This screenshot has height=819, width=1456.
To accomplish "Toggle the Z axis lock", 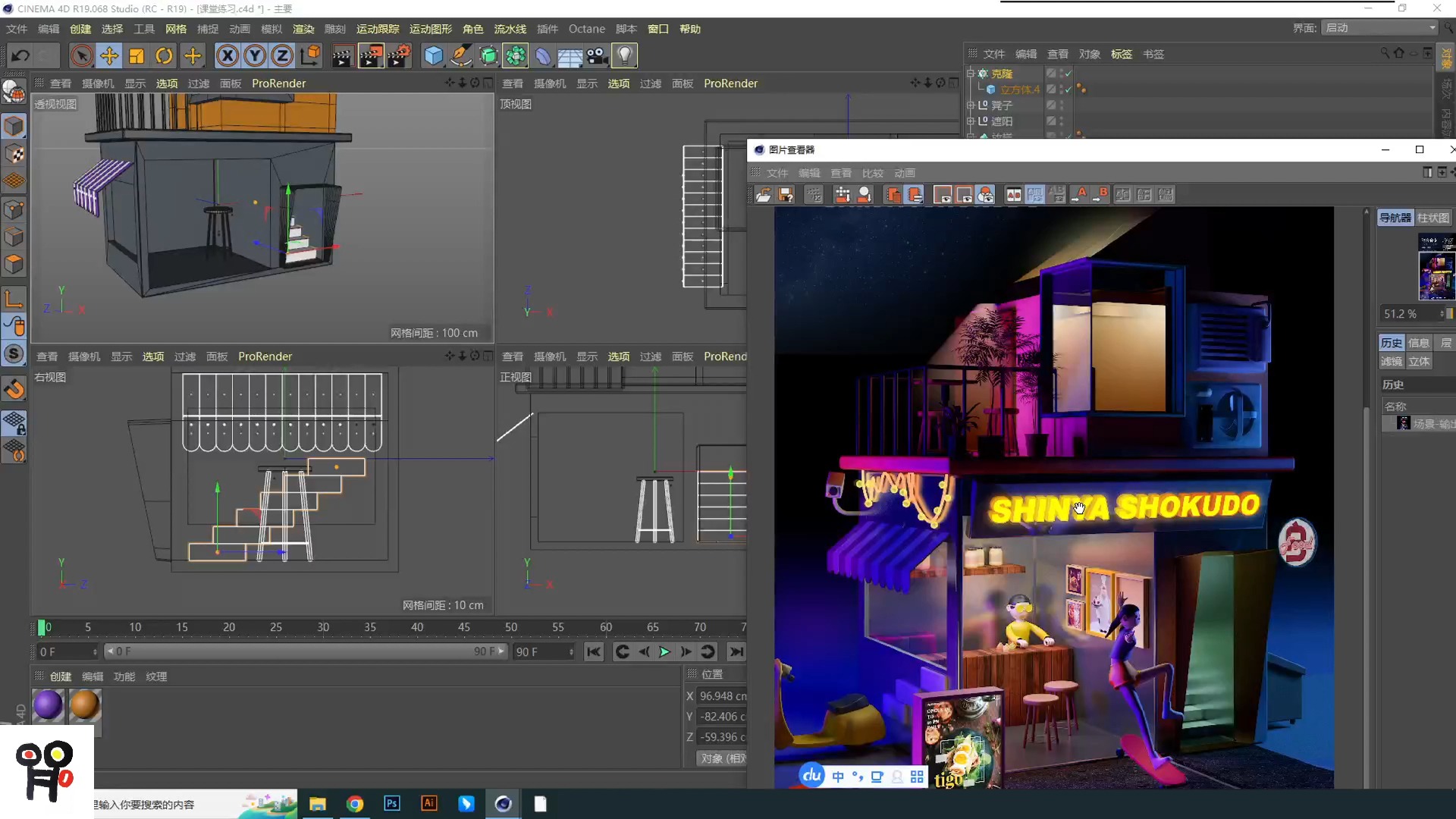I will pyautogui.click(x=282, y=55).
